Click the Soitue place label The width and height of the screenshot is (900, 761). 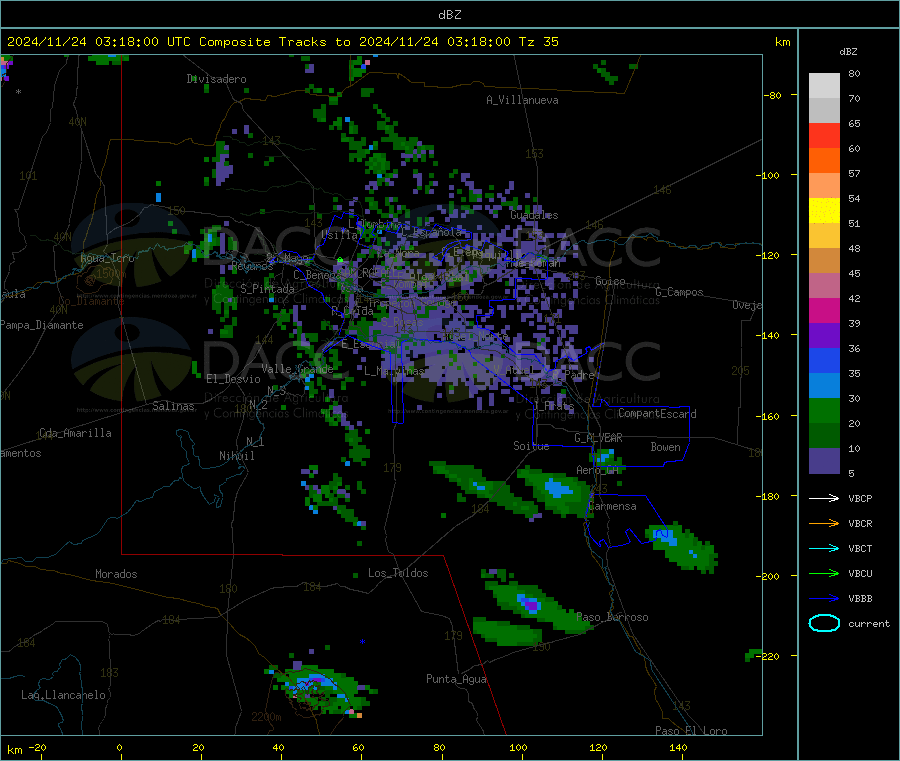pos(531,446)
